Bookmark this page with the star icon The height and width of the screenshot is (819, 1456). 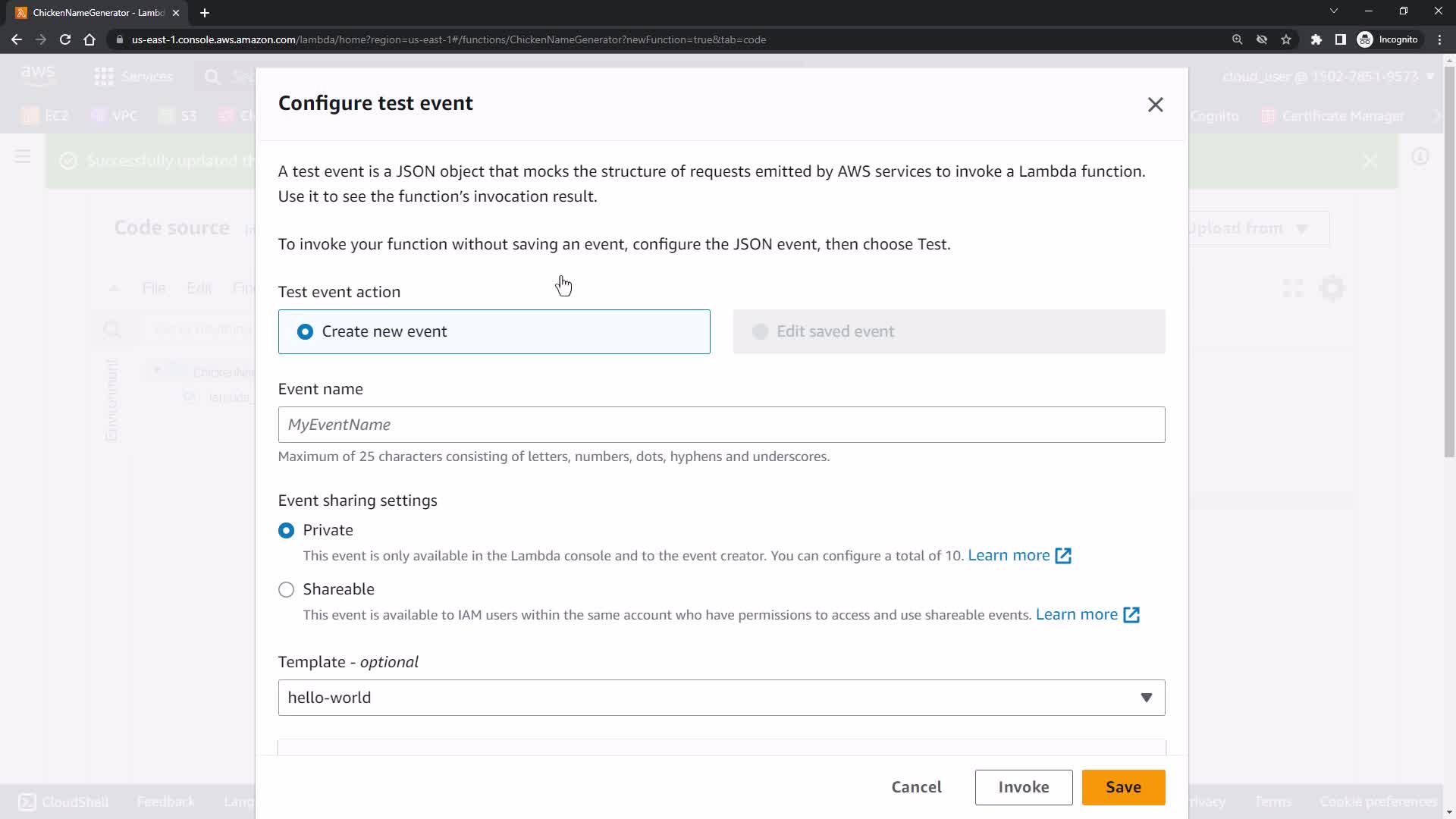tap(1286, 39)
